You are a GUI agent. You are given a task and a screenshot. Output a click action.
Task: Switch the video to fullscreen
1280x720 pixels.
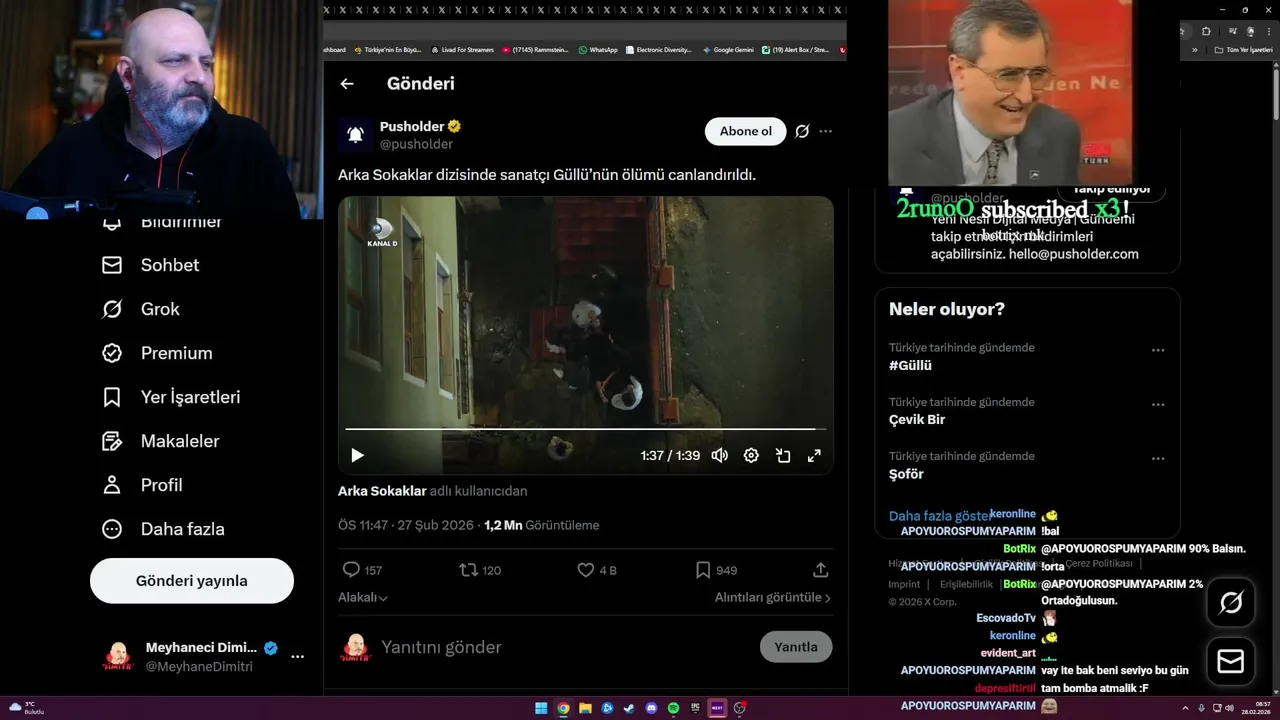coord(814,455)
